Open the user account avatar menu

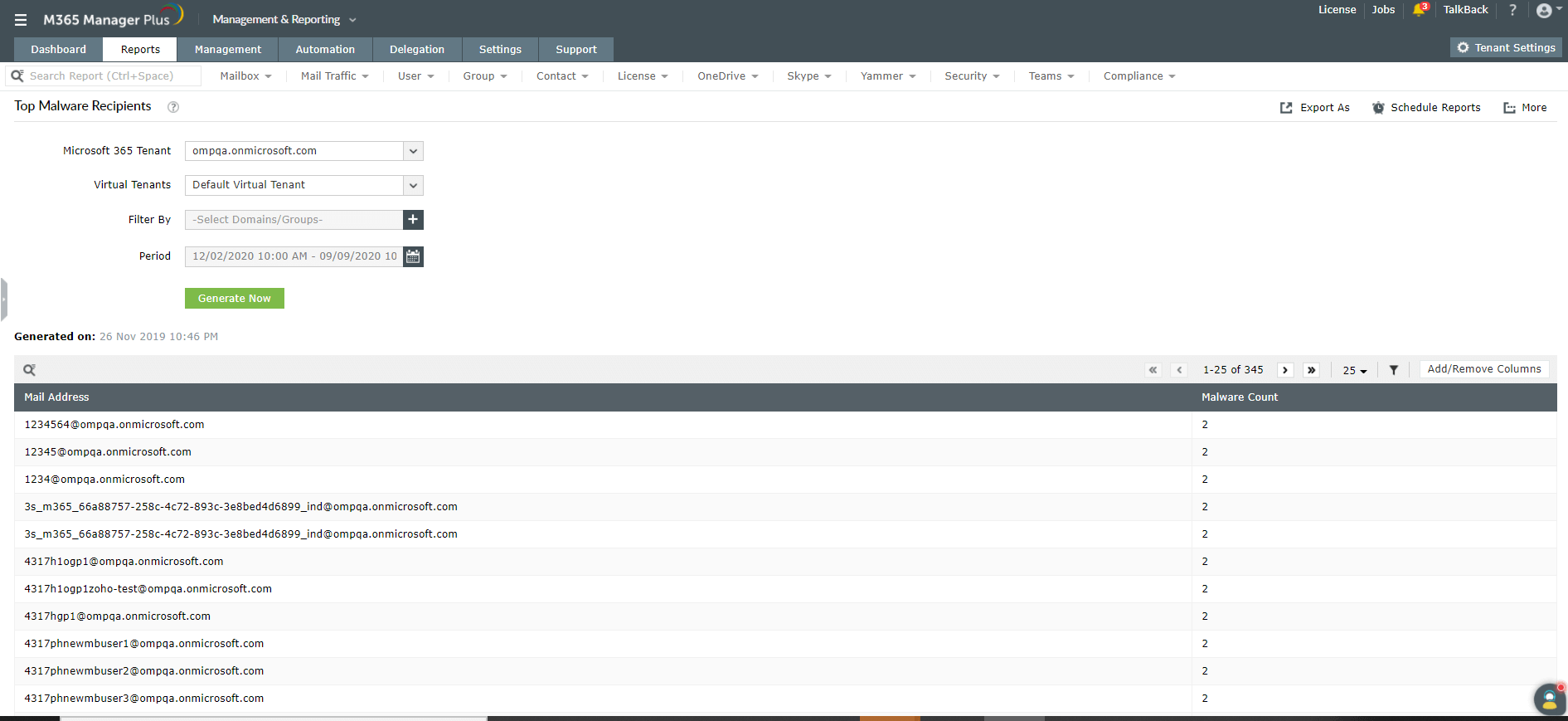(1545, 10)
